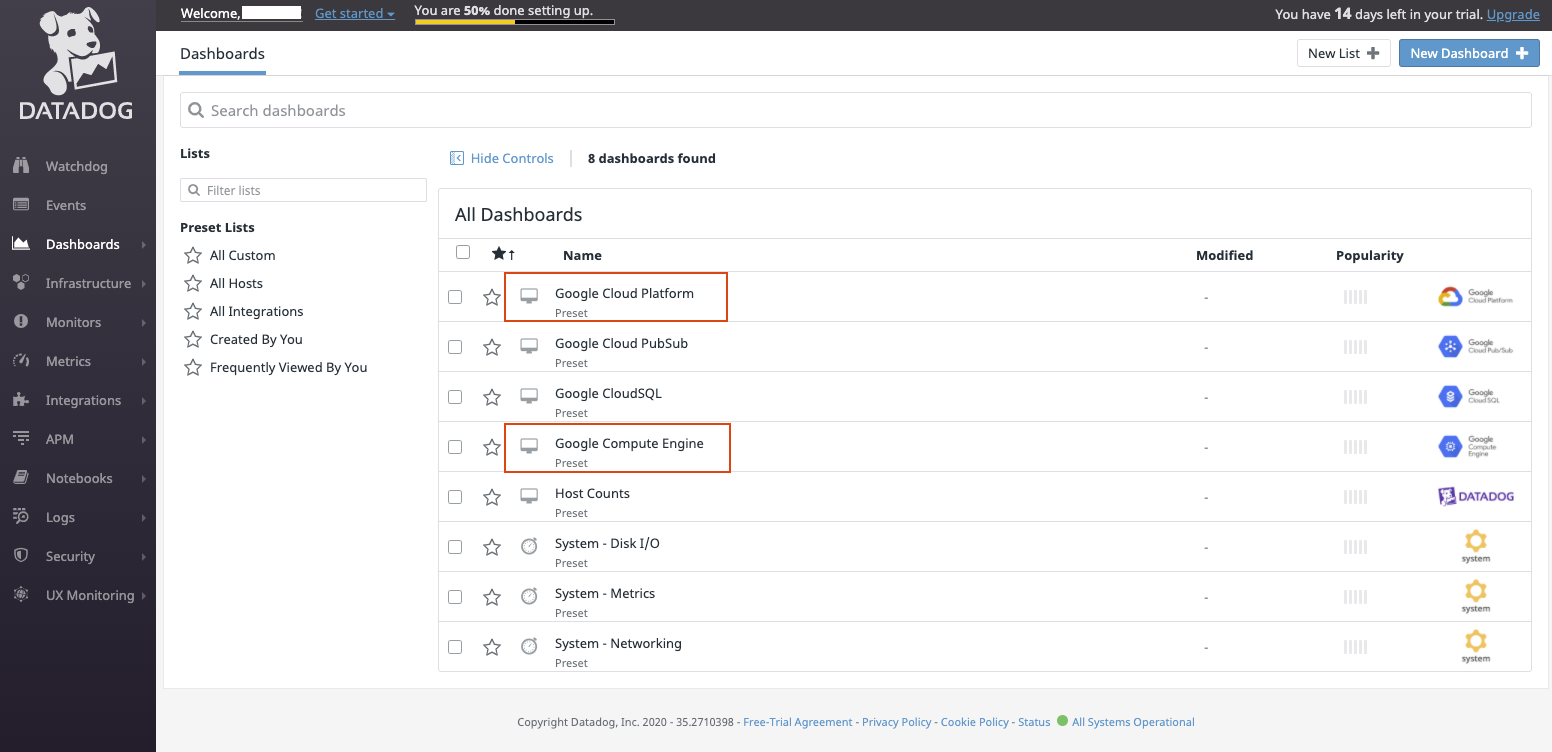
Task: Check the select-all checkbox in the table header
Action: coord(462,252)
